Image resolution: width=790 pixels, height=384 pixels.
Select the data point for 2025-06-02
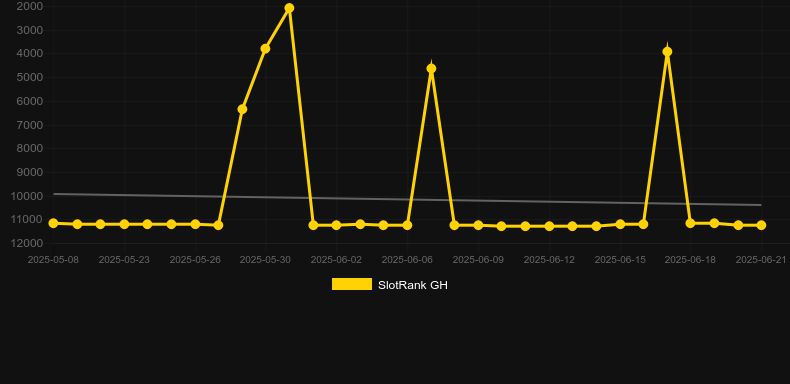[337, 225]
